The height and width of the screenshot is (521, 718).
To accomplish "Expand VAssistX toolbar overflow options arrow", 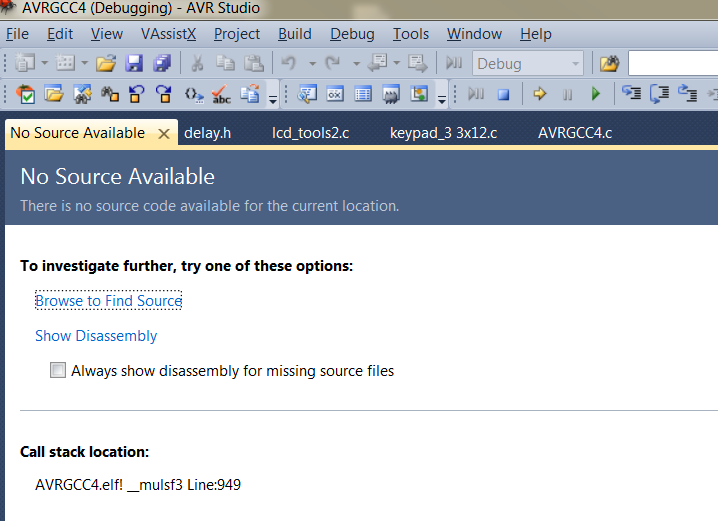I will point(273,99).
